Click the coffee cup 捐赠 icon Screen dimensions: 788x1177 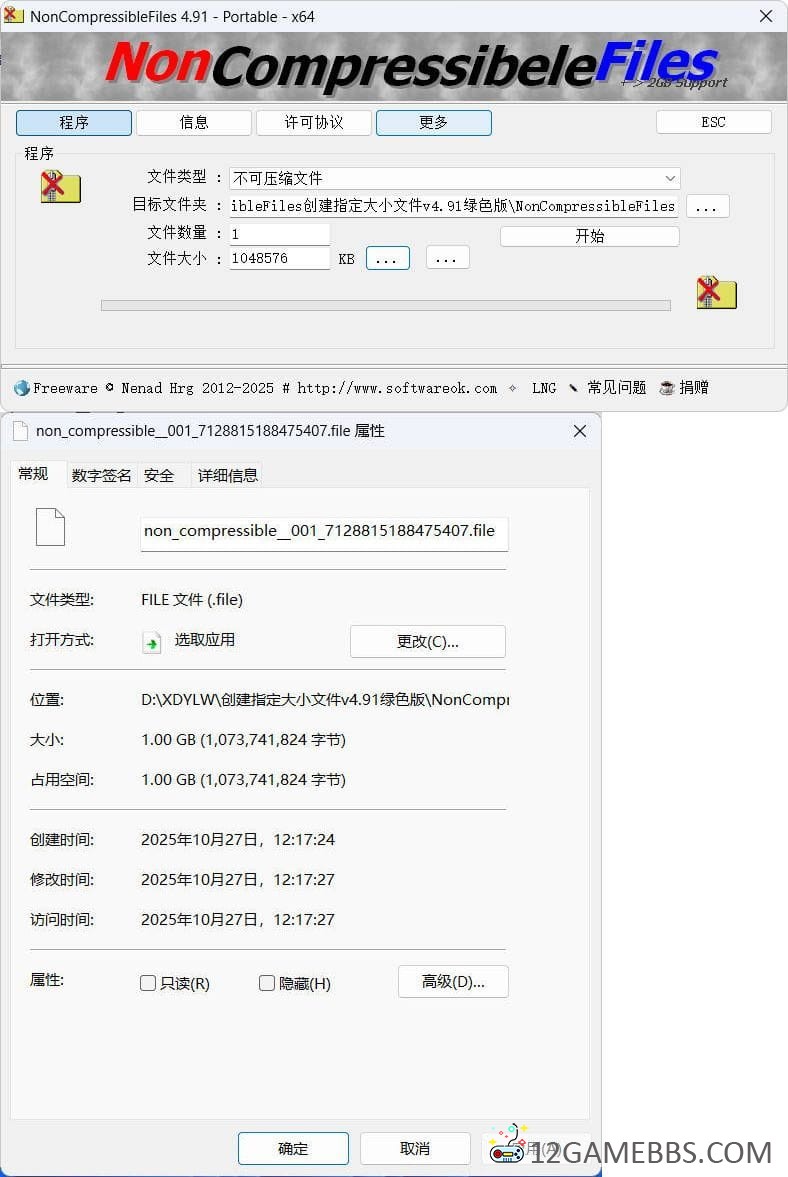tap(667, 388)
